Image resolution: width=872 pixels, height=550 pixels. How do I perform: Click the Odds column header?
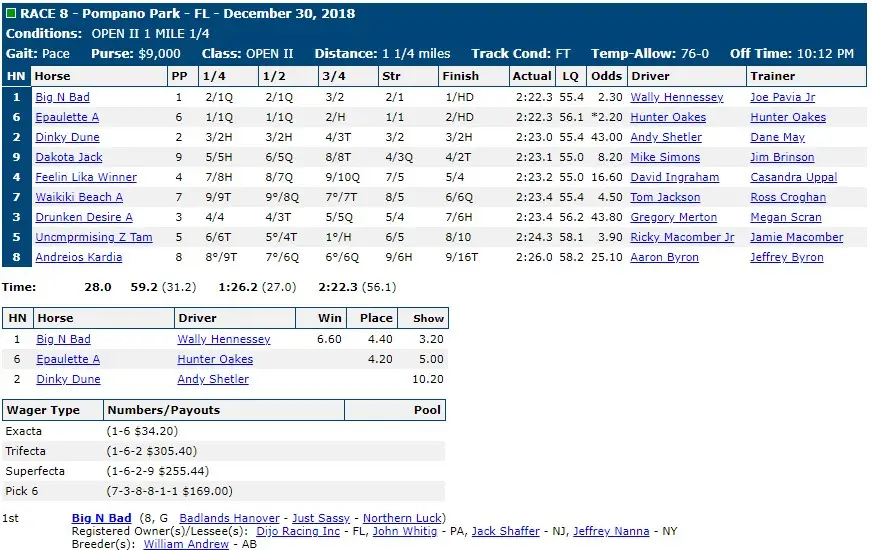tap(606, 76)
